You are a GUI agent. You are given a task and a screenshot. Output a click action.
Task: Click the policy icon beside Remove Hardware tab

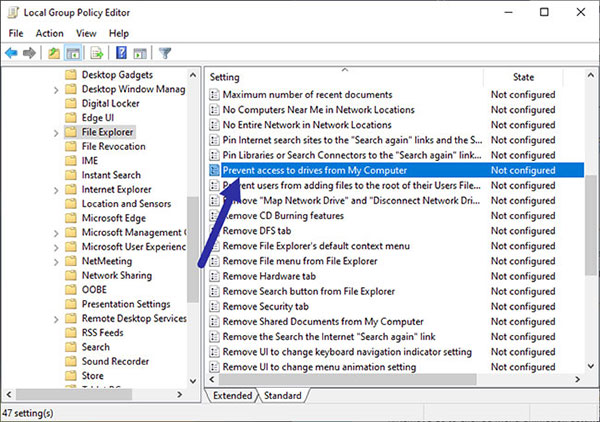click(x=214, y=276)
